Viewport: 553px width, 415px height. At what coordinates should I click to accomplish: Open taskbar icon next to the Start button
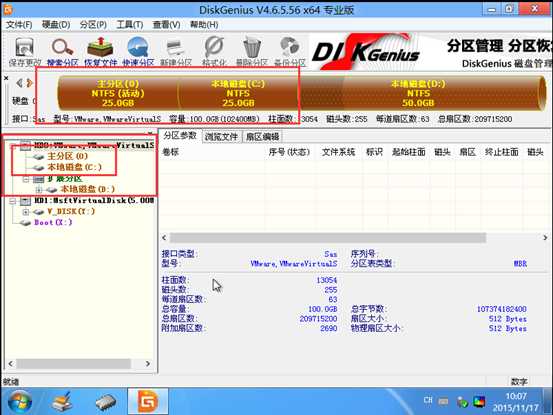click(x=62, y=402)
